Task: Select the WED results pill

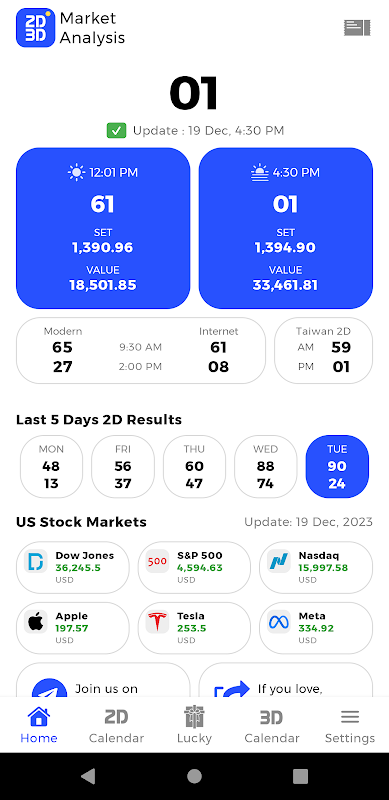Action: click(265, 467)
